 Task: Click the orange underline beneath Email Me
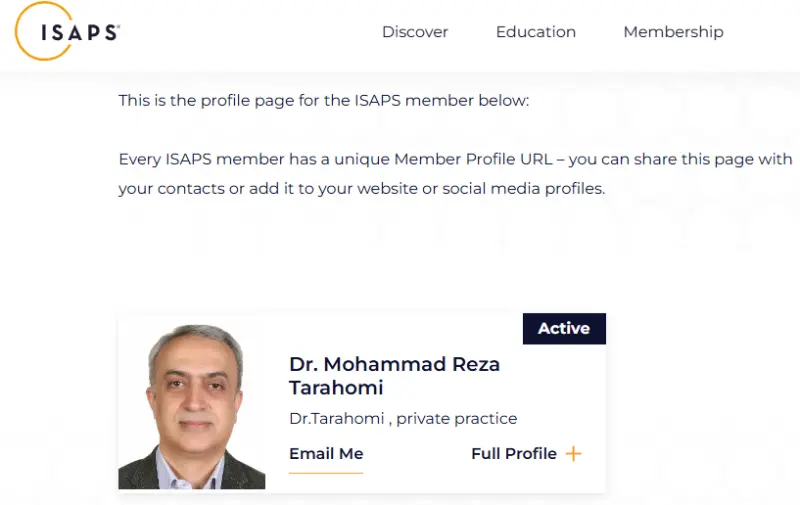click(x=326, y=472)
